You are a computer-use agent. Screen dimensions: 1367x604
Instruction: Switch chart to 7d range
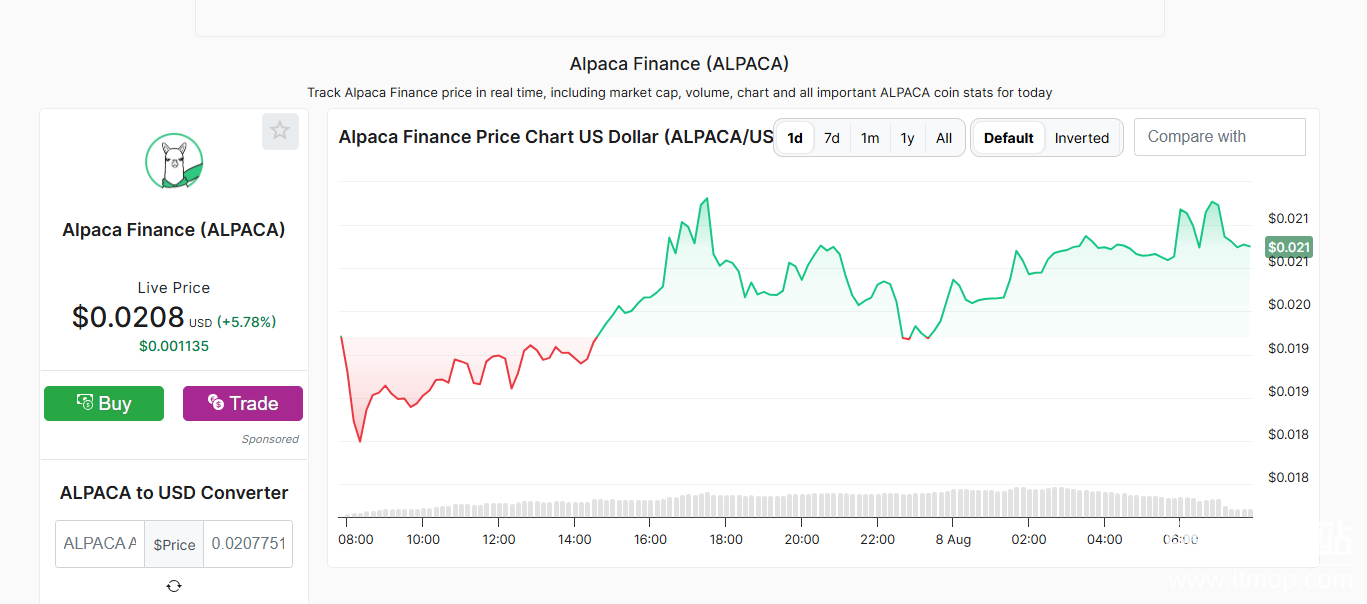(832, 138)
